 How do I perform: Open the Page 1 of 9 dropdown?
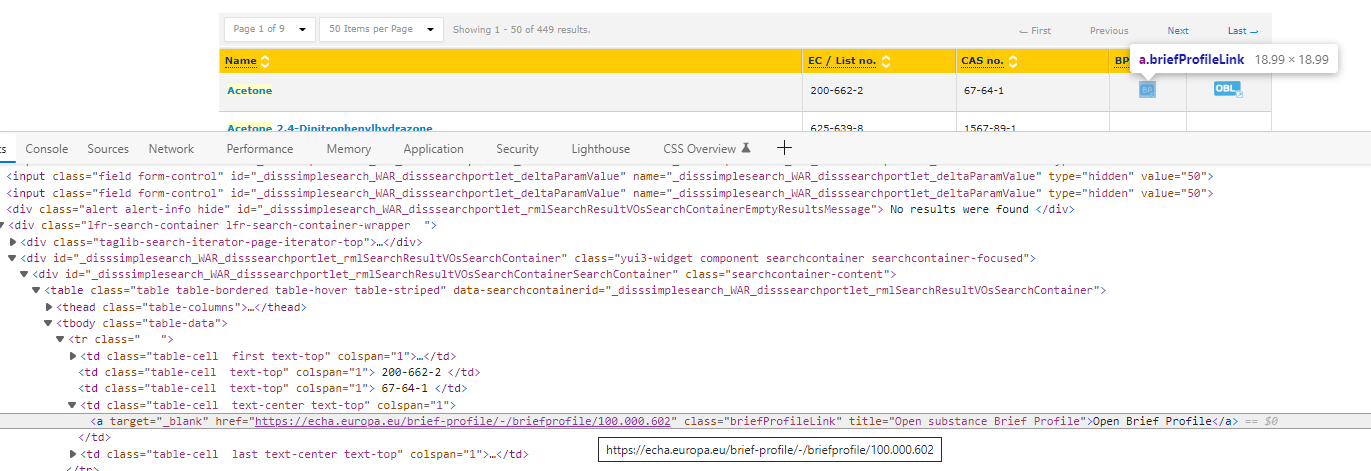point(270,29)
